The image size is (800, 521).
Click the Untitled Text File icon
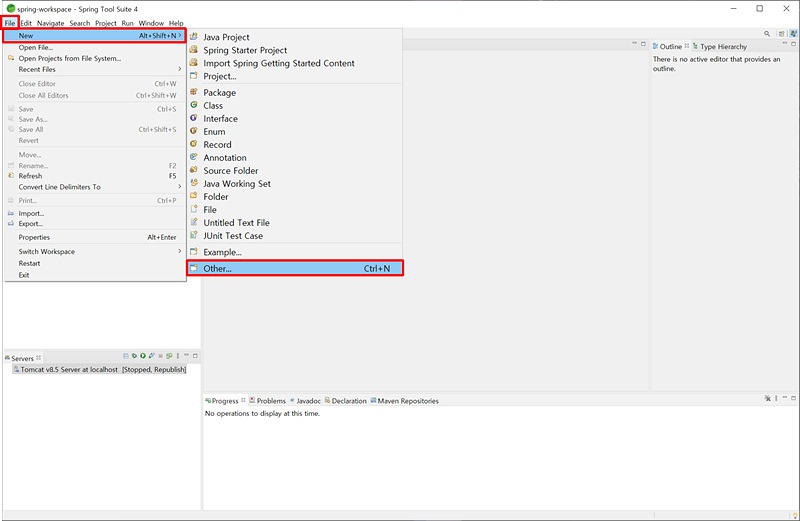(x=194, y=222)
